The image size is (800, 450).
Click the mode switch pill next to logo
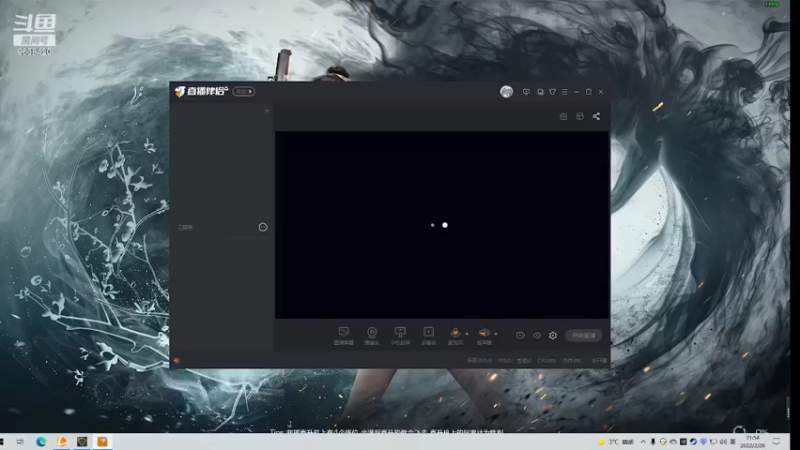point(244,91)
